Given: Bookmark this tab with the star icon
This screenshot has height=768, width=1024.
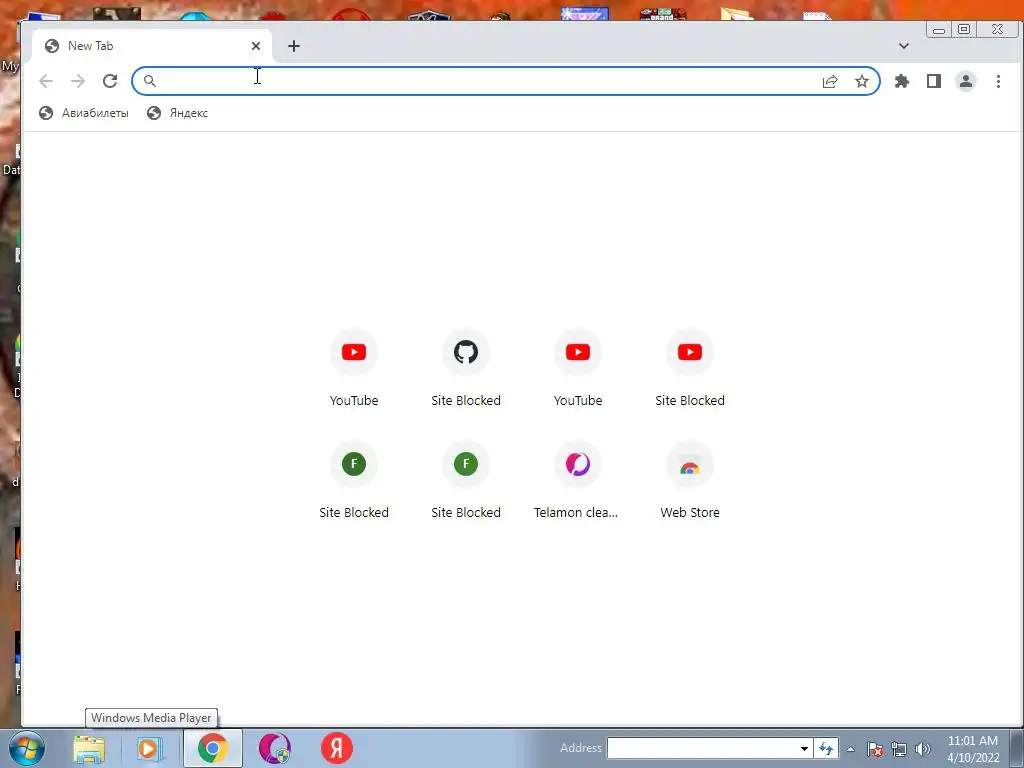Looking at the screenshot, I should [x=862, y=81].
